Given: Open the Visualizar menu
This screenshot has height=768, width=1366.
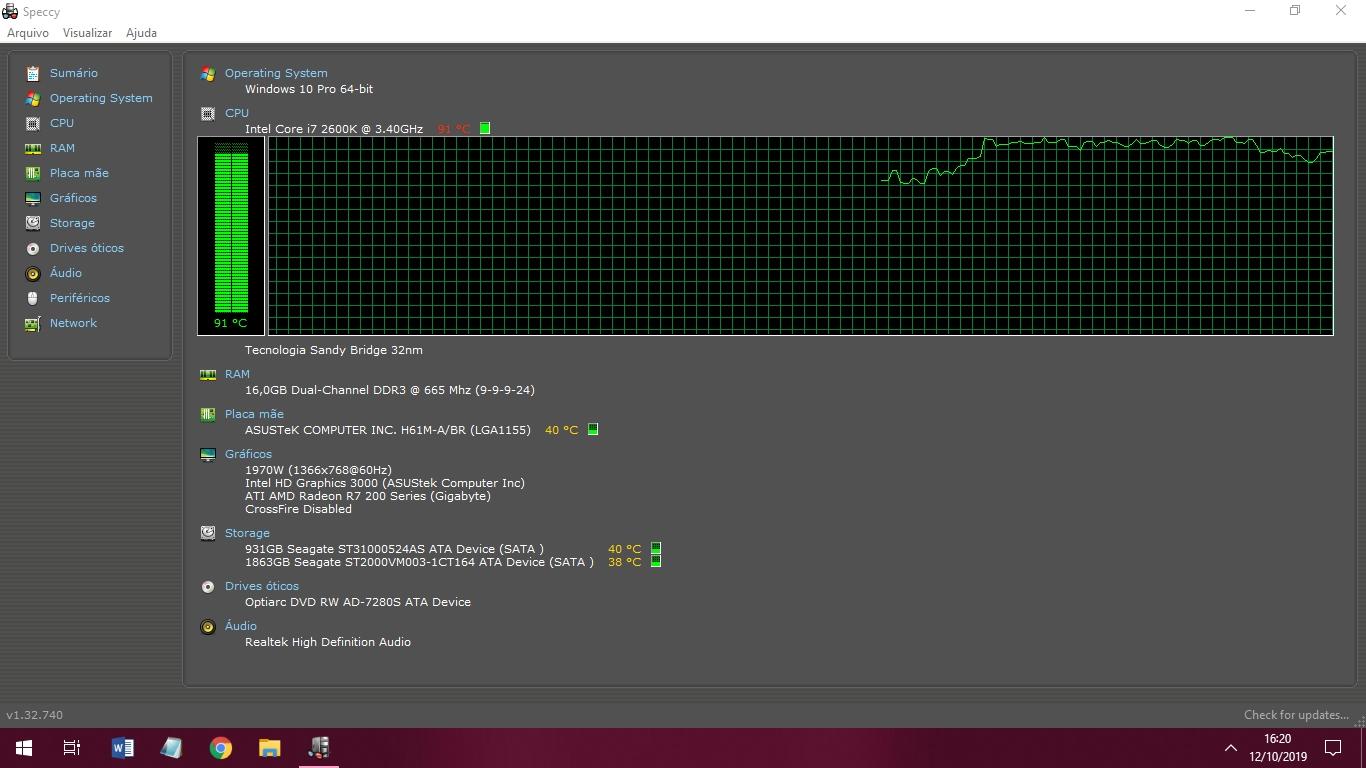Looking at the screenshot, I should 87,33.
